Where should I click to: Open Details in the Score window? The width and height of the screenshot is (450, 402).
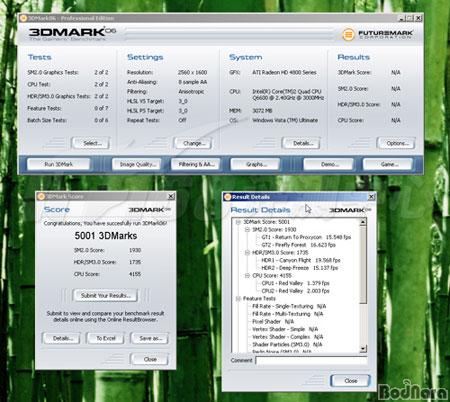point(62,338)
